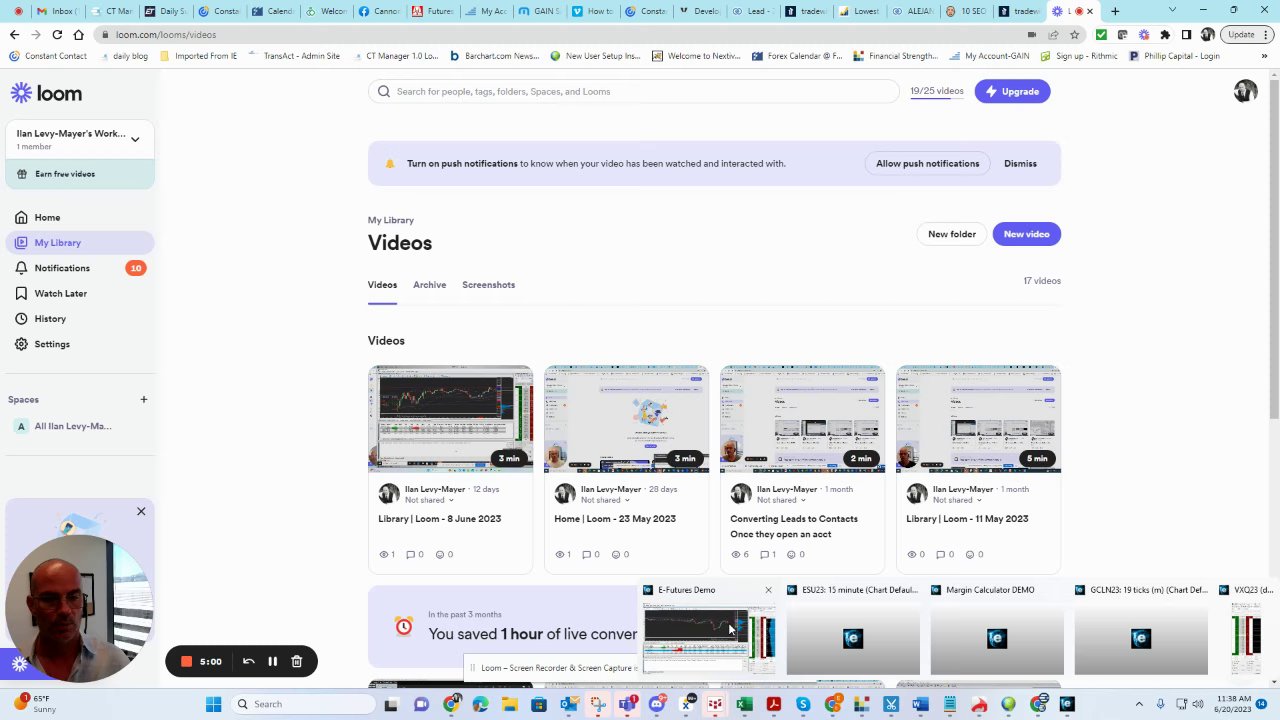Click the 19/25 videos link
The image size is (1280, 720).
pos(937,91)
